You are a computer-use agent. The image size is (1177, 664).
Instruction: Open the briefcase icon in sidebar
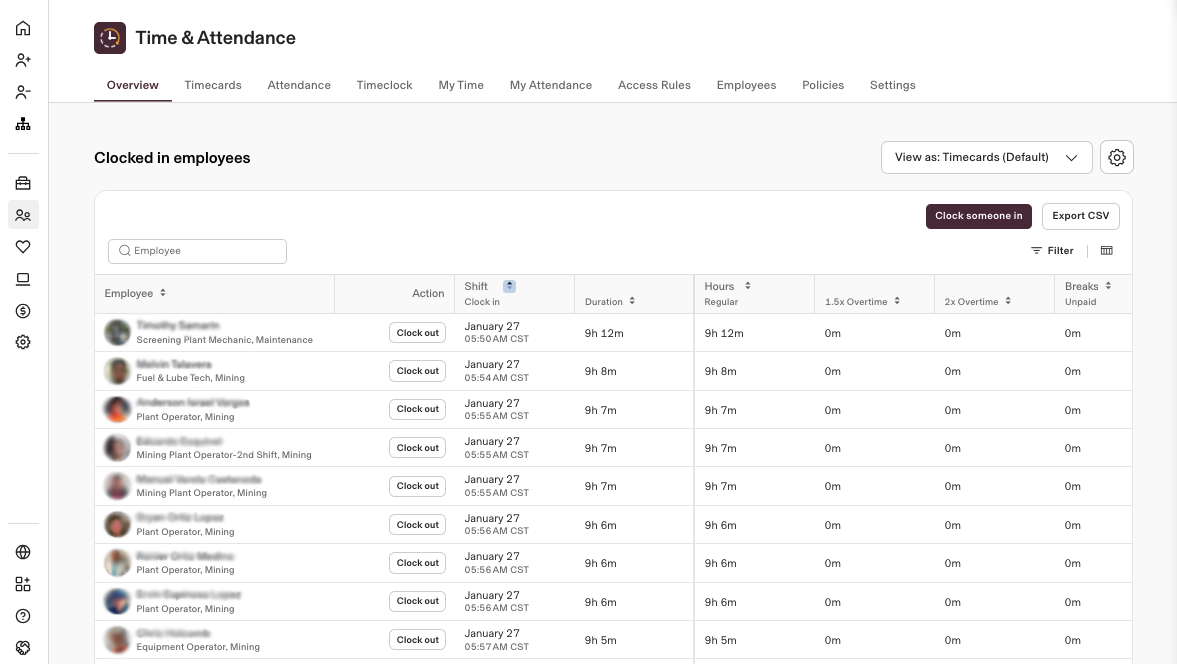[23, 183]
